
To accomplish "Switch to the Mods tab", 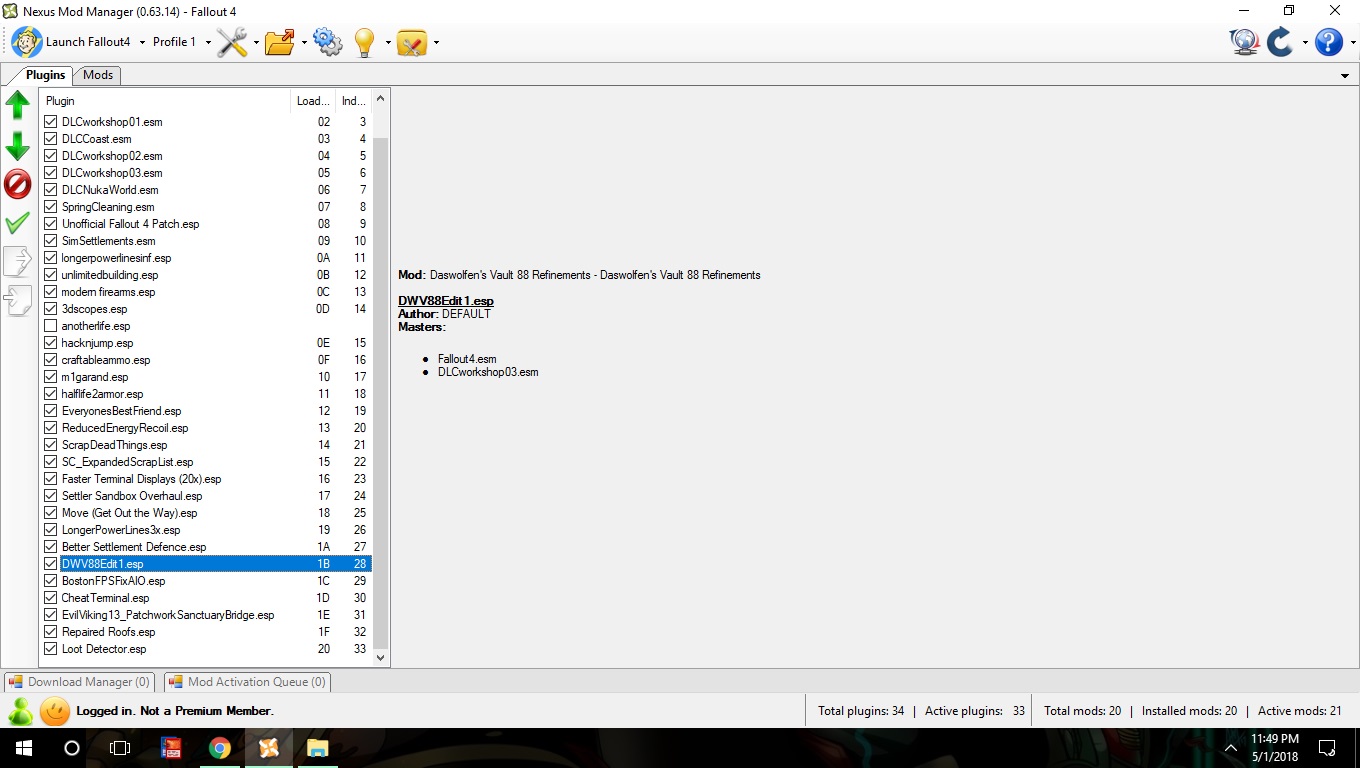I will tap(98, 75).
